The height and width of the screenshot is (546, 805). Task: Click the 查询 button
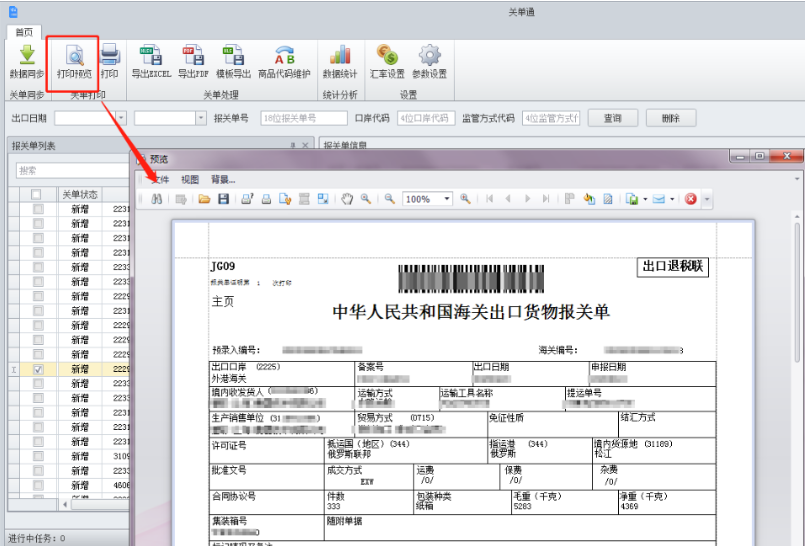pyautogui.click(x=612, y=118)
